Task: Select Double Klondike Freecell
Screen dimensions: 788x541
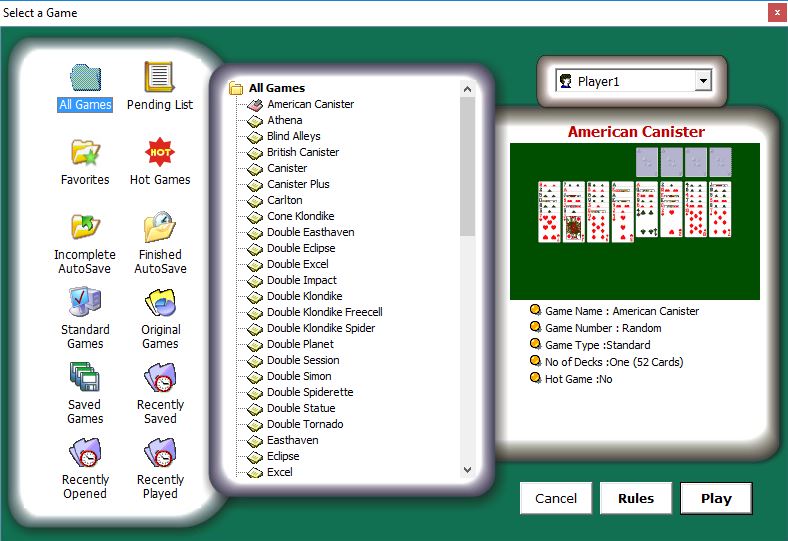Action: (325, 312)
